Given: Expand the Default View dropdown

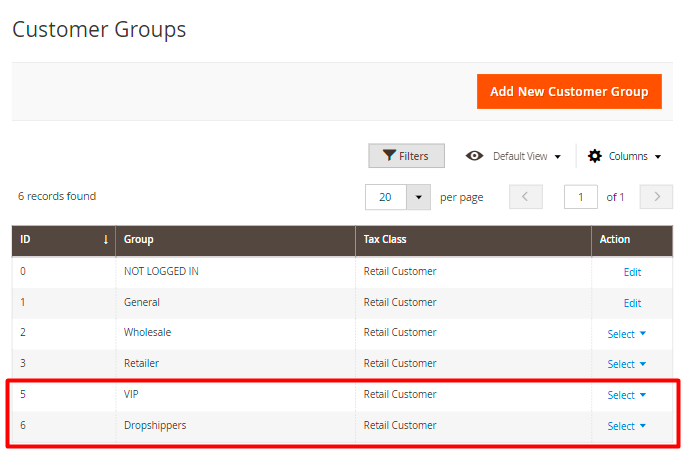Looking at the screenshot, I should point(526,156).
